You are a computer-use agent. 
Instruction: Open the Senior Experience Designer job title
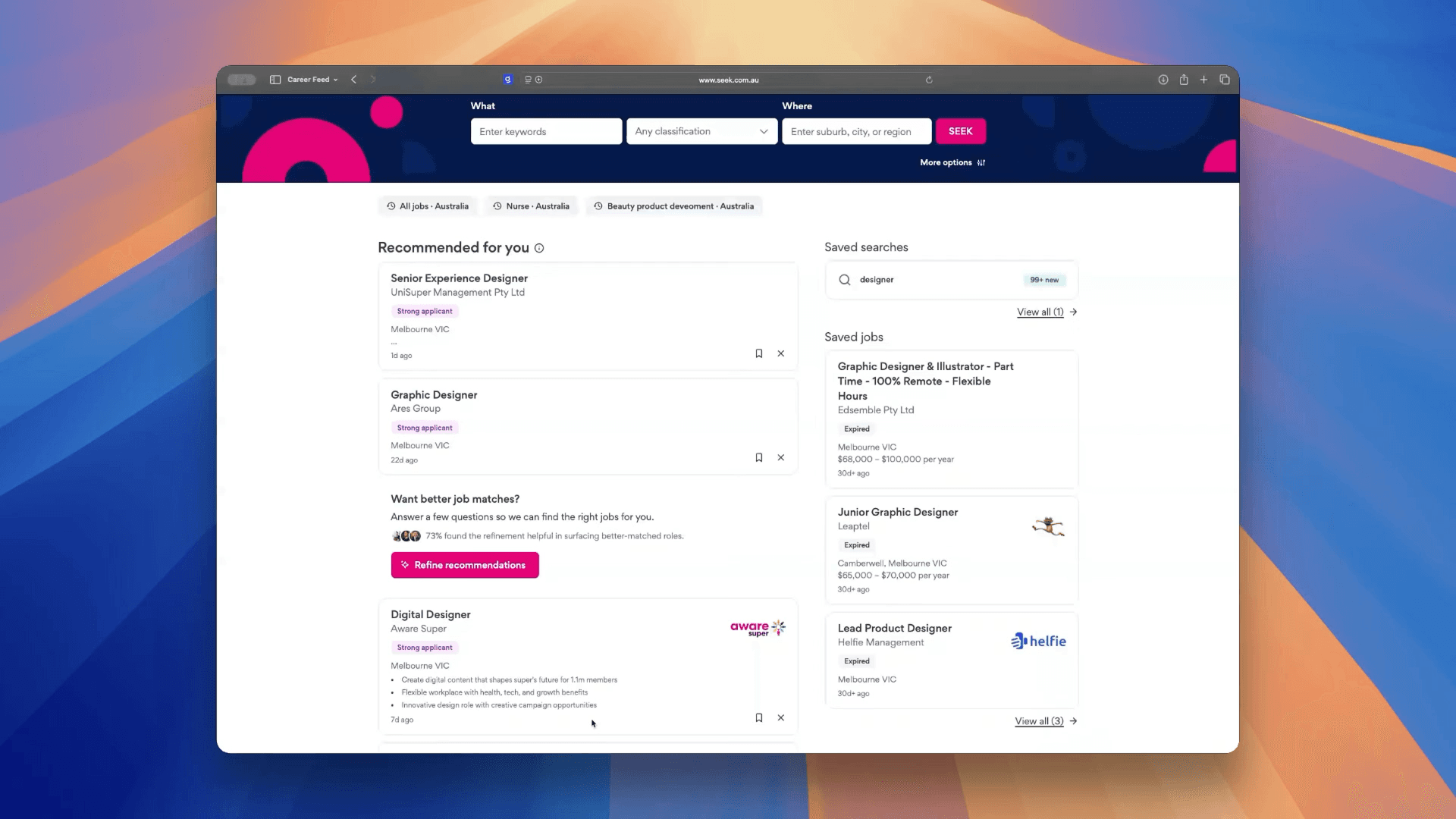click(x=459, y=278)
